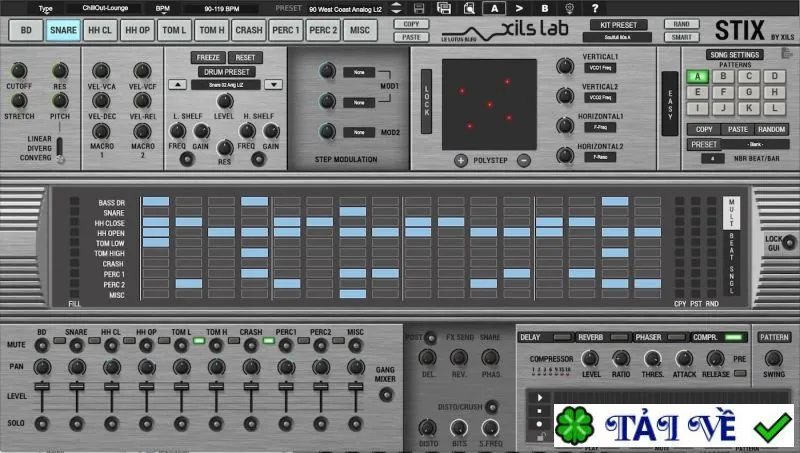Click the PolyStep minus icon

coord(523,161)
